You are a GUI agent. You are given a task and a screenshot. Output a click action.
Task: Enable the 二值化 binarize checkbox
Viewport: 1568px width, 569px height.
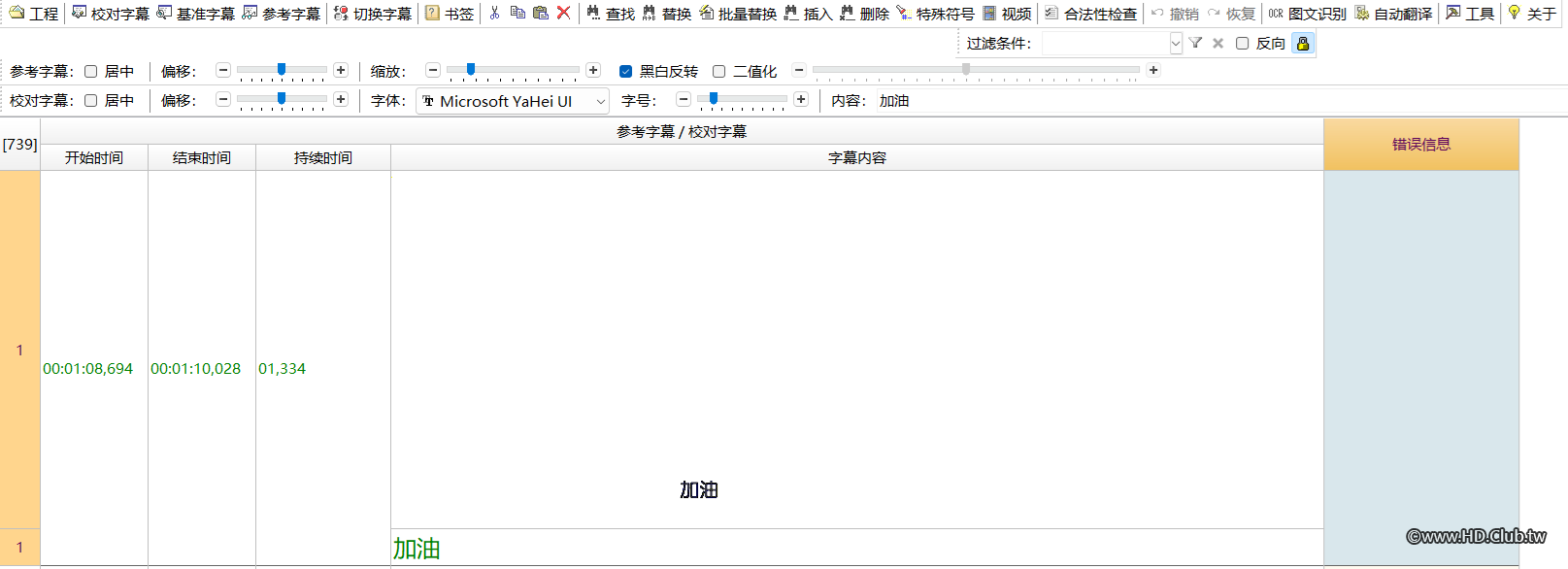click(718, 71)
